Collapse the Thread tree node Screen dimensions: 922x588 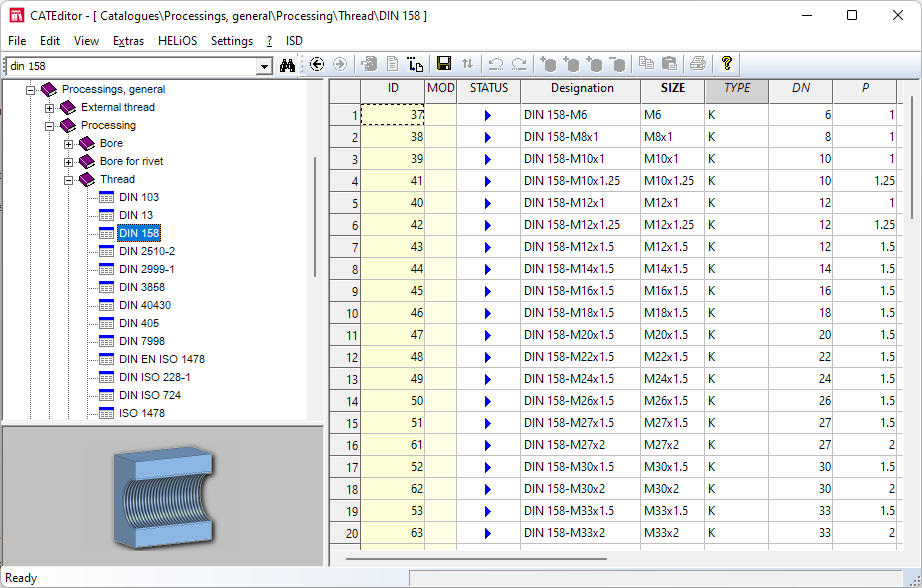[68, 180]
